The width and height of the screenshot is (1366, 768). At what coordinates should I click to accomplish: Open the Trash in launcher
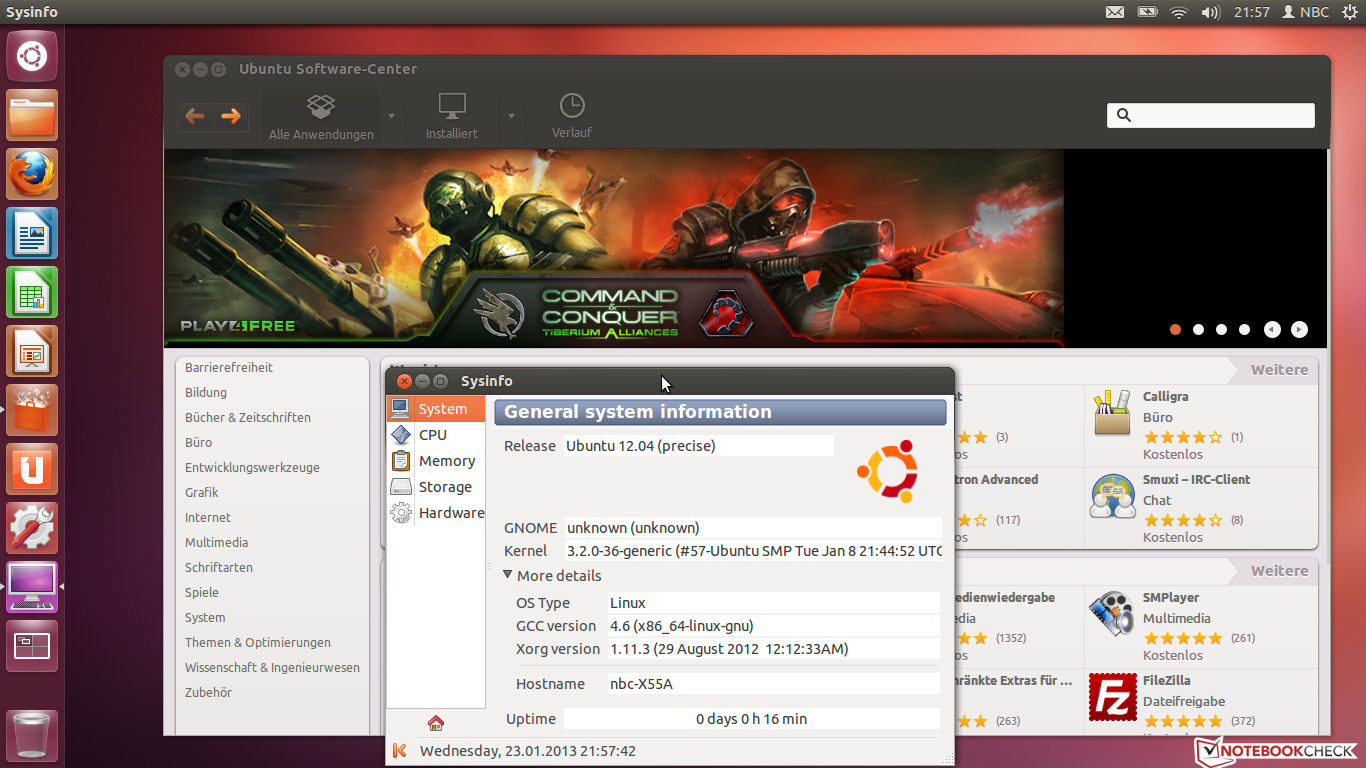(x=32, y=736)
